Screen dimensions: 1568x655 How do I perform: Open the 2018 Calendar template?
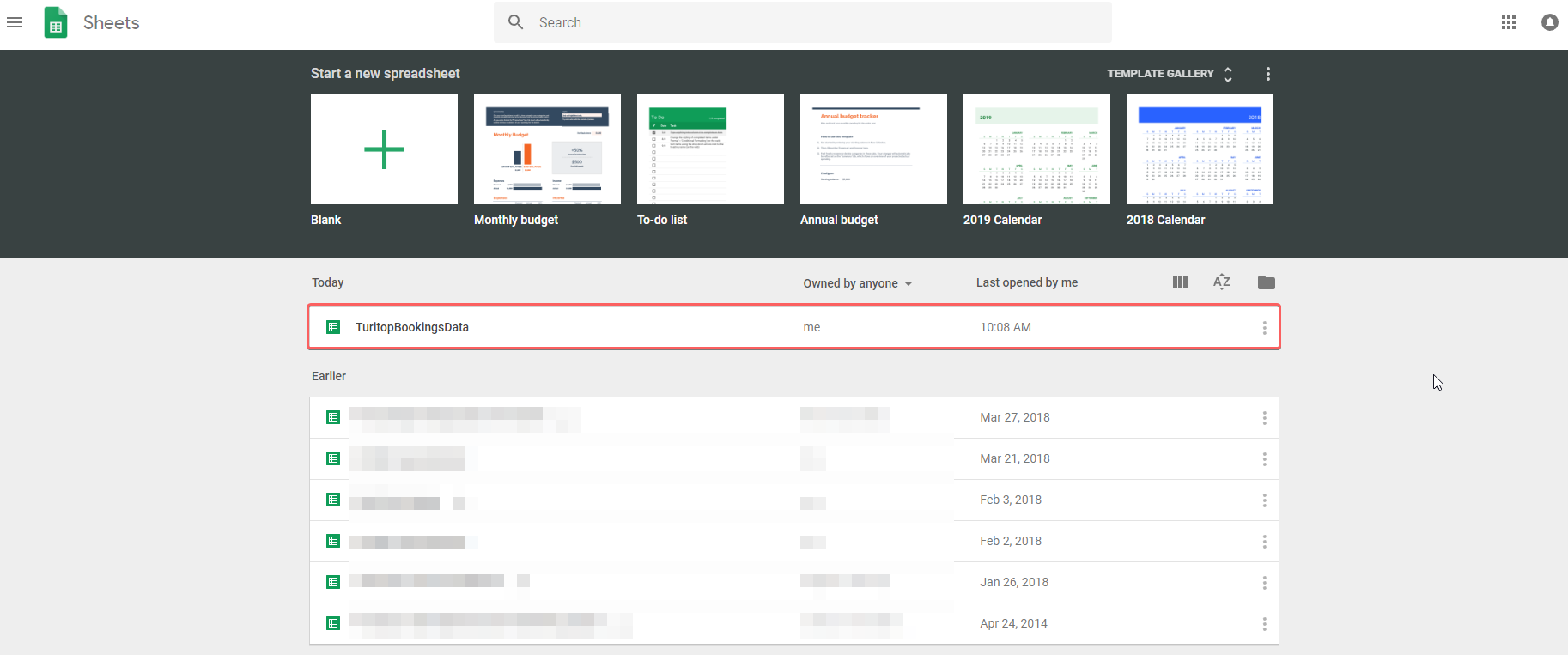1200,149
